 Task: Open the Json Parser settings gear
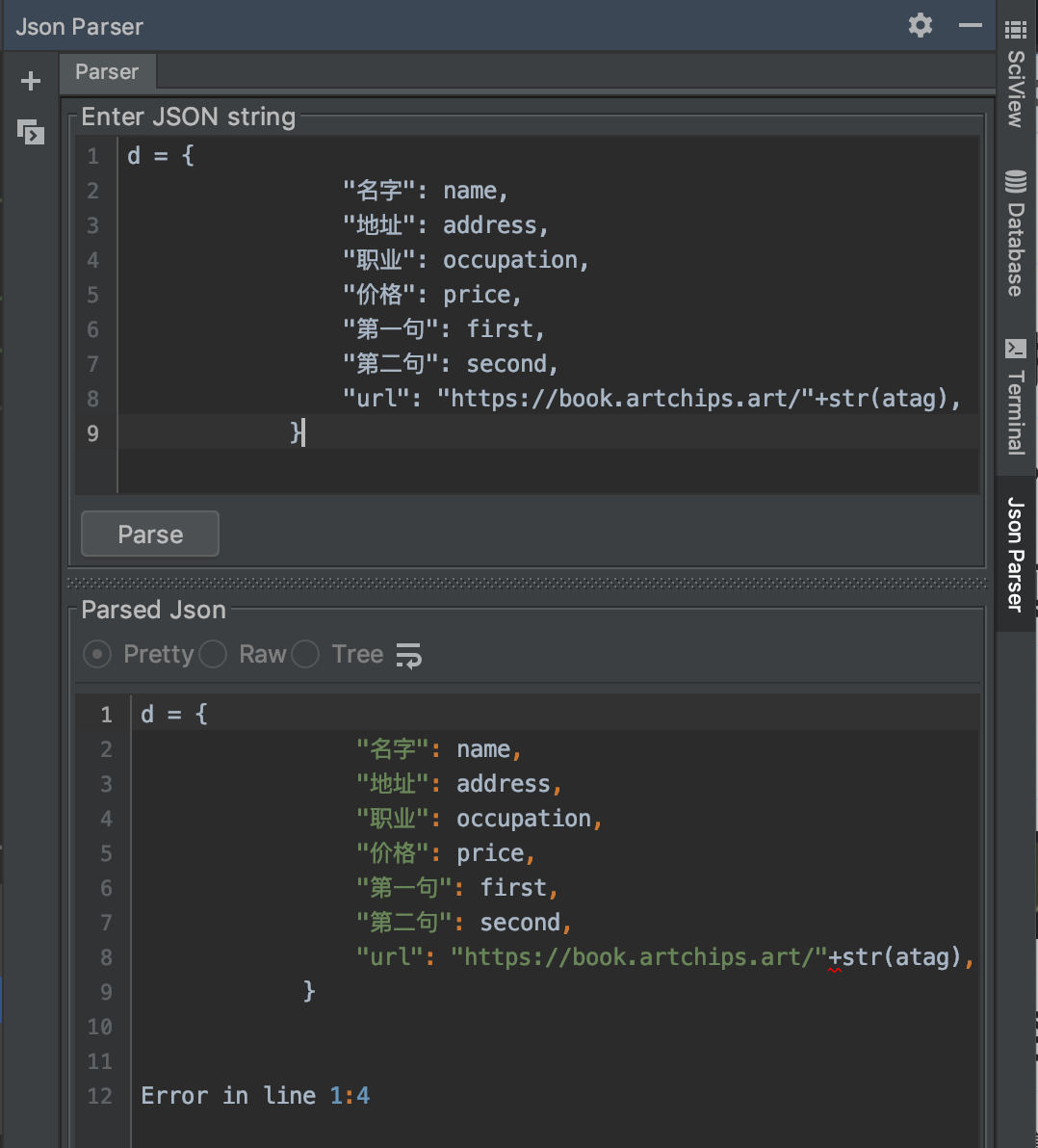point(921,25)
